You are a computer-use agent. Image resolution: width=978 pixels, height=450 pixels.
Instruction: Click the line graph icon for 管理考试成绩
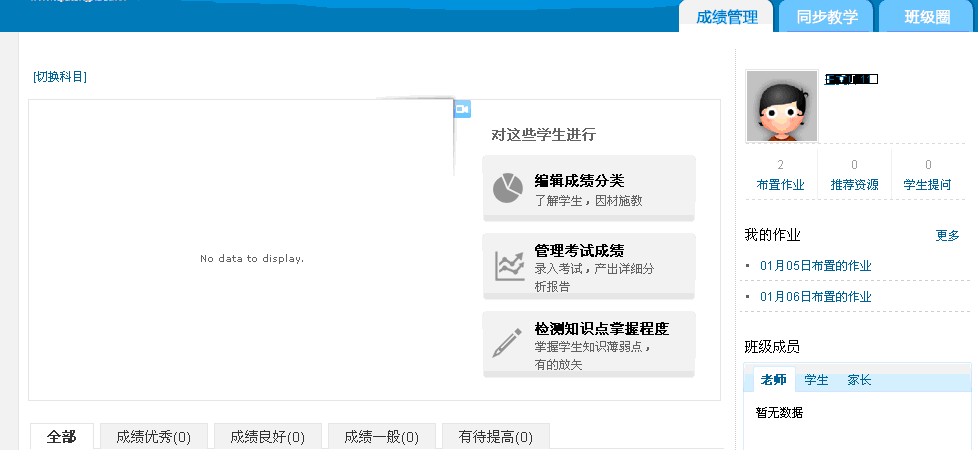[x=509, y=266]
